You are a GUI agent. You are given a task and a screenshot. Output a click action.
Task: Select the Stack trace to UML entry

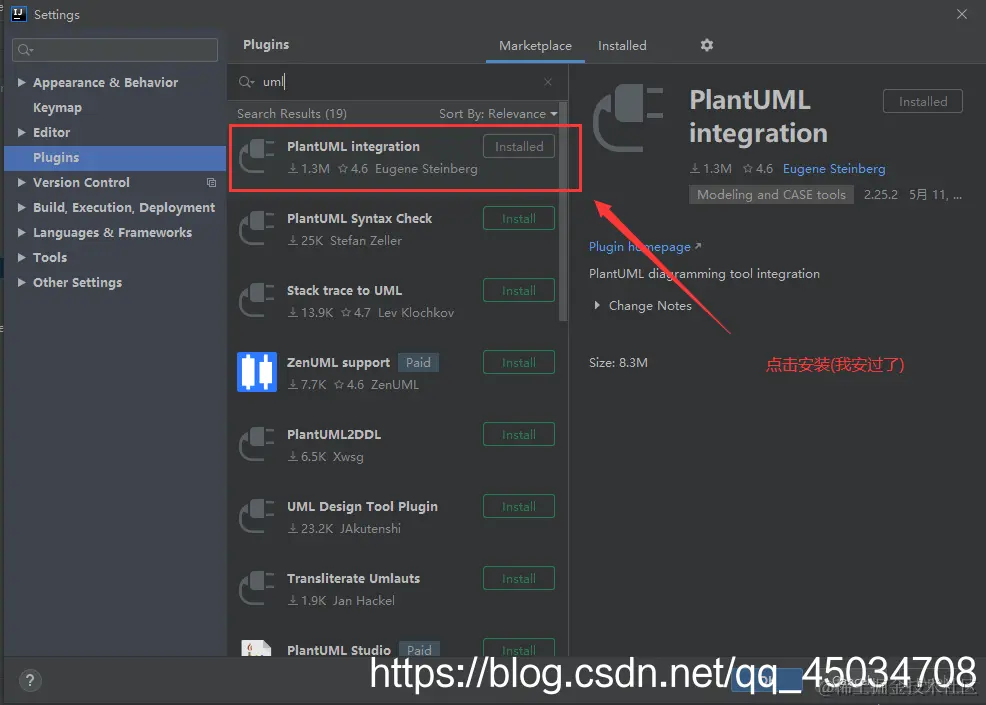394,301
